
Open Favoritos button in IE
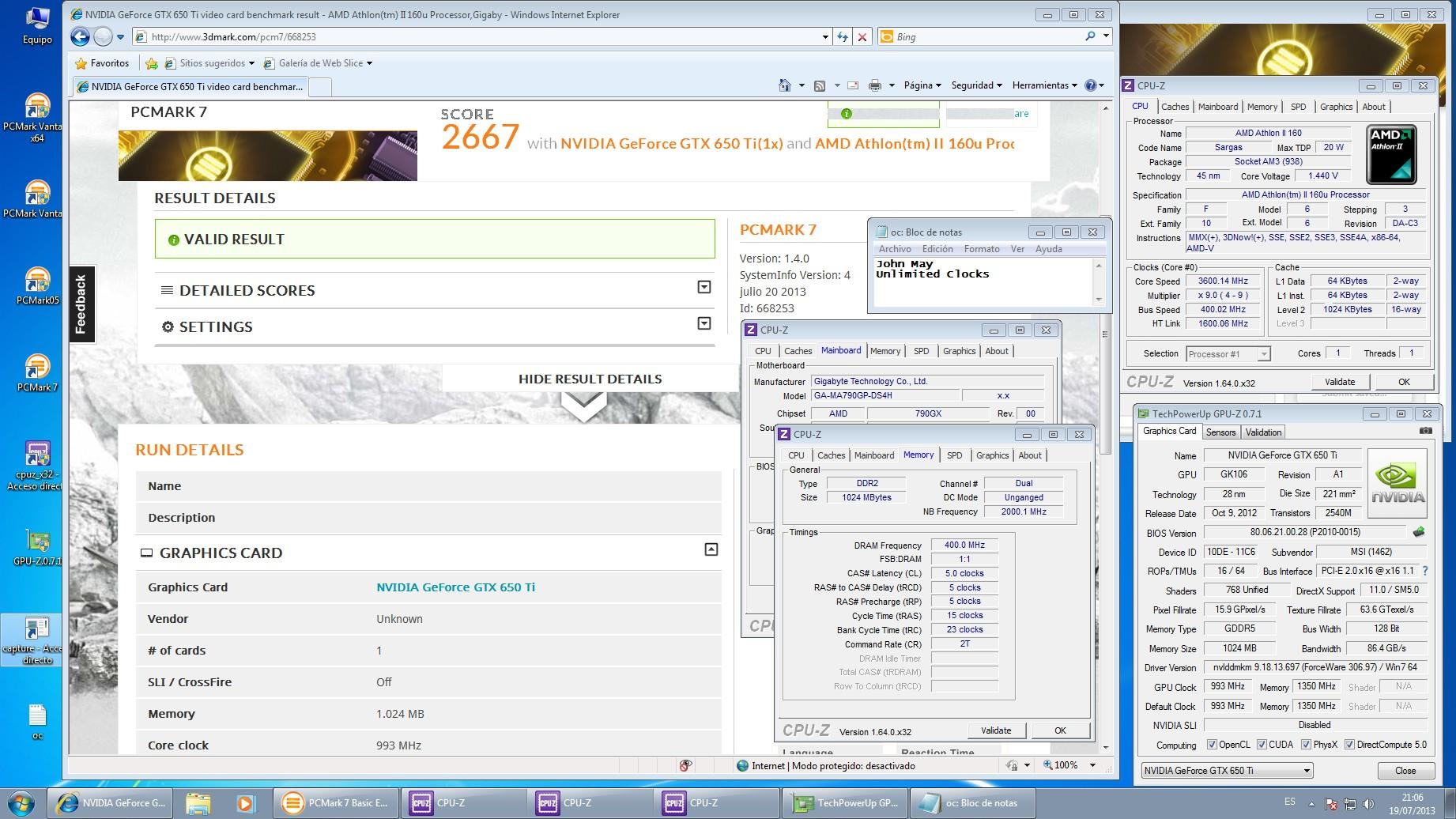click(101, 63)
